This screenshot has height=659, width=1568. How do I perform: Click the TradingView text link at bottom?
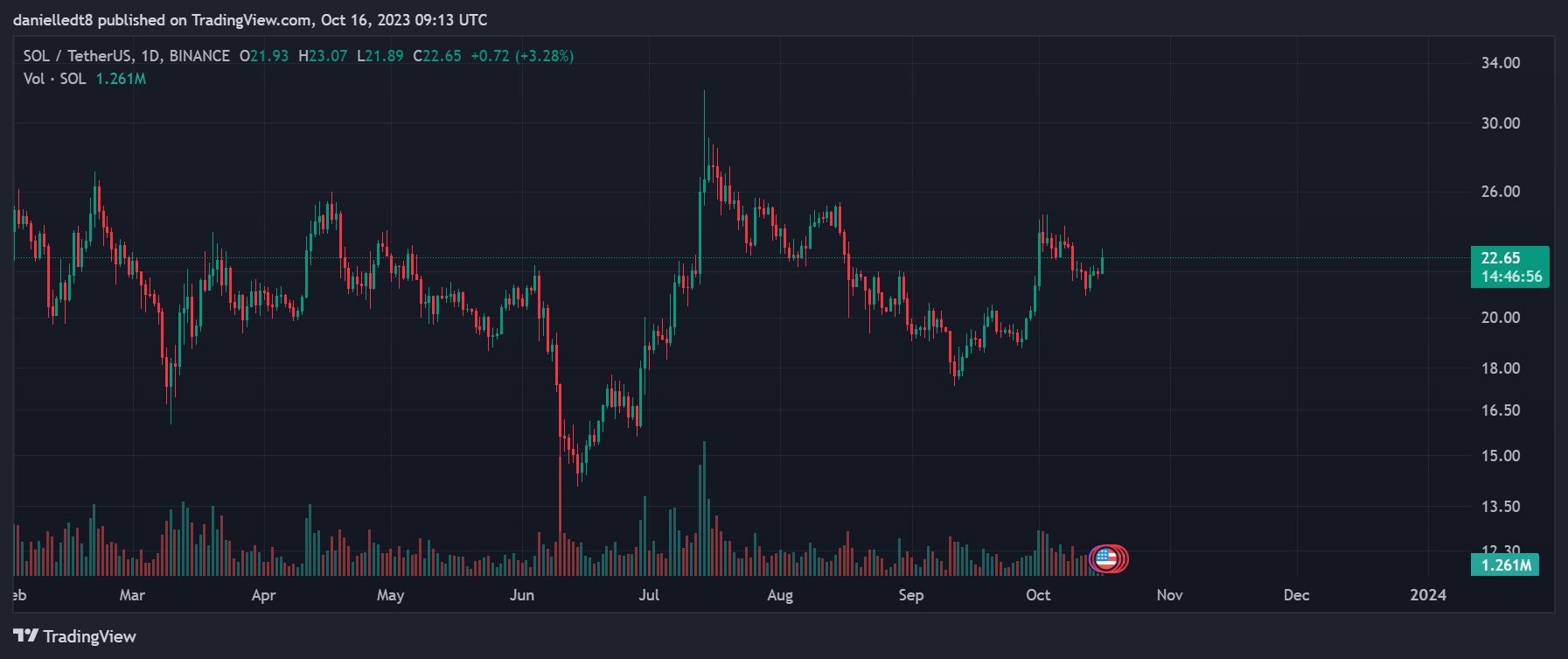click(90, 636)
